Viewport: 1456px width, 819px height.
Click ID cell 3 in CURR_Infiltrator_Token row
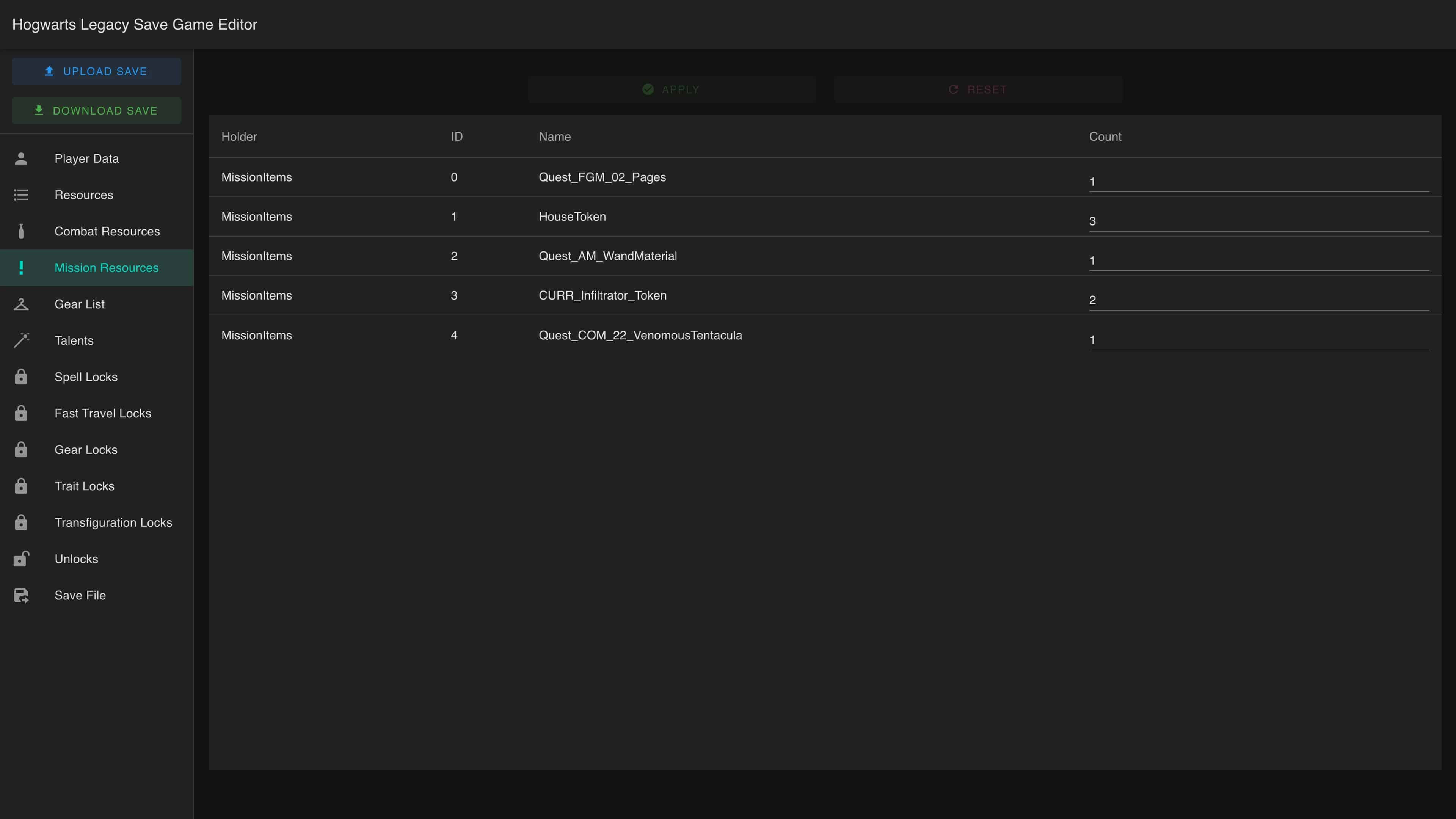point(454,296)
